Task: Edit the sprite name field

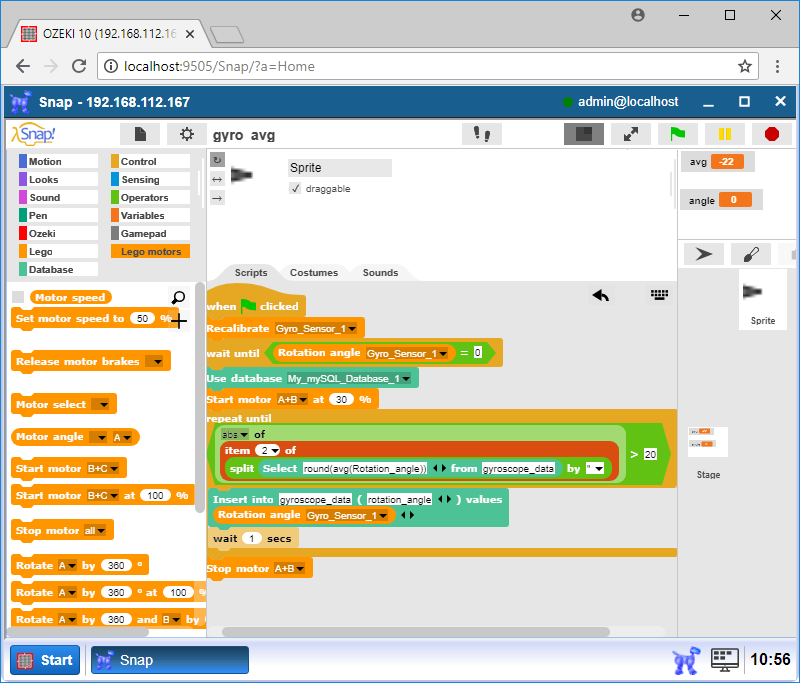Action: 339,168
